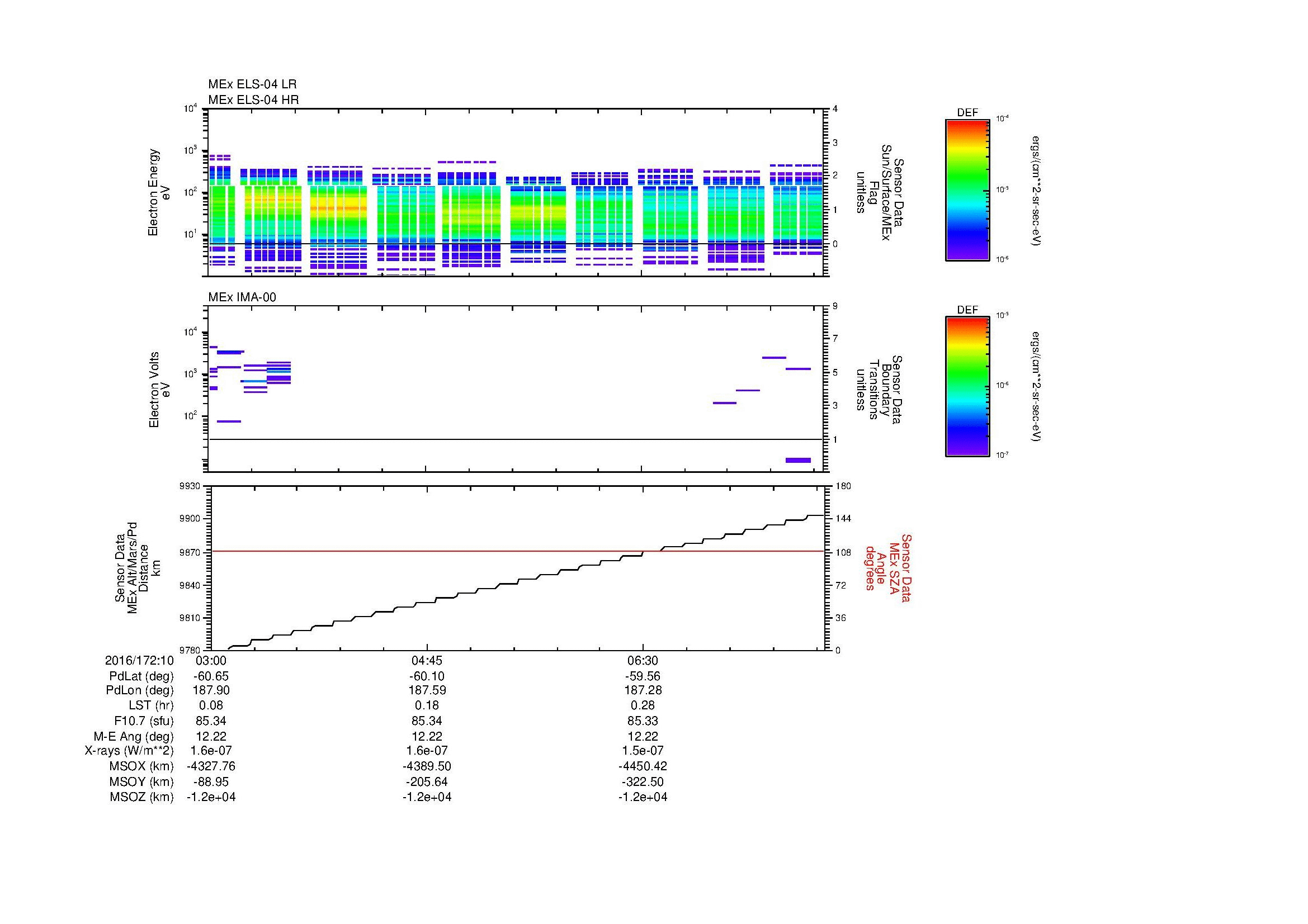The image size is (1308, 924).
Task: Click the F10.7 value '85.33'
Action: click(x=643, y=721)
